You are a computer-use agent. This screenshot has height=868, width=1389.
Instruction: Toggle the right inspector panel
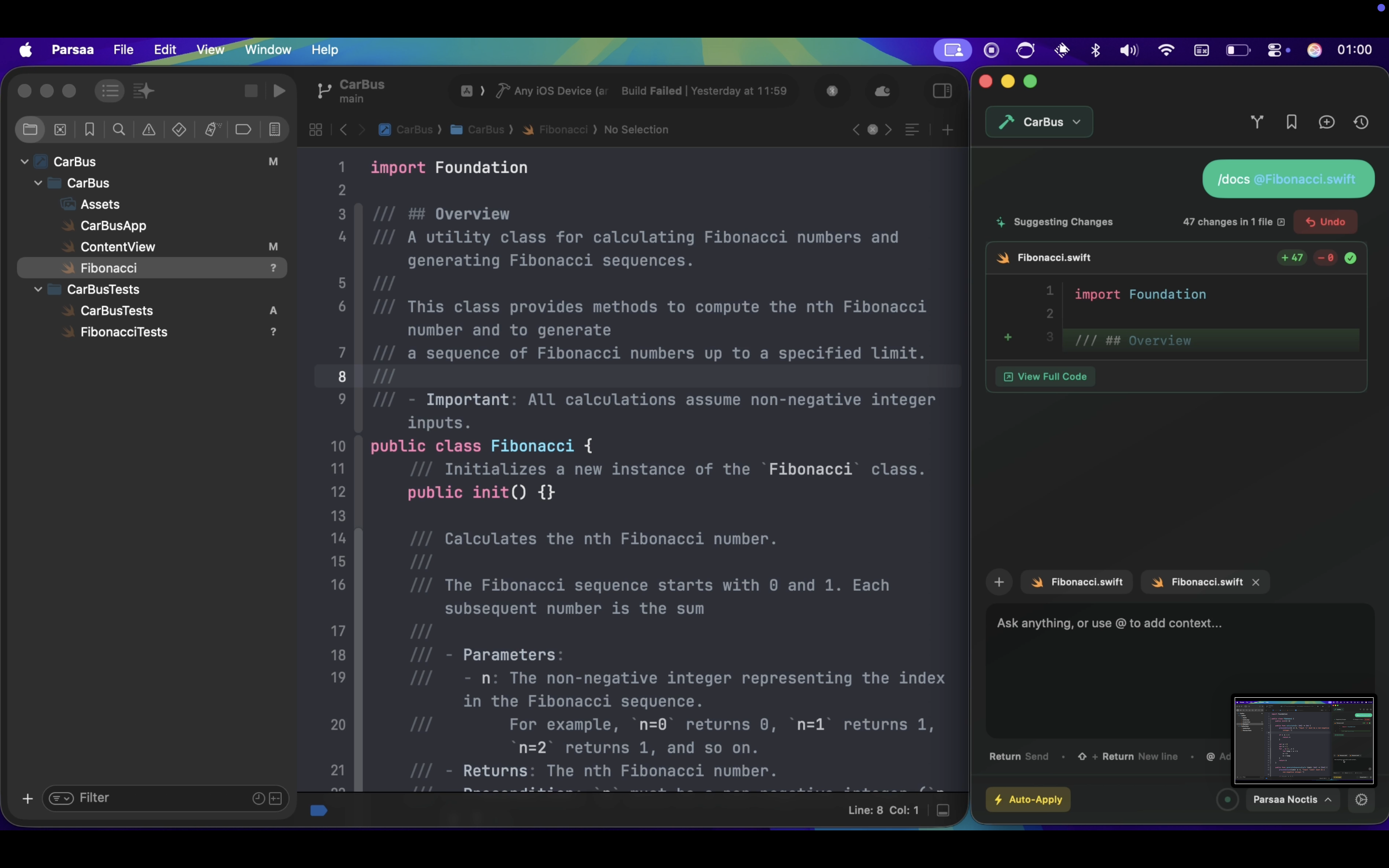pos(942,91)
